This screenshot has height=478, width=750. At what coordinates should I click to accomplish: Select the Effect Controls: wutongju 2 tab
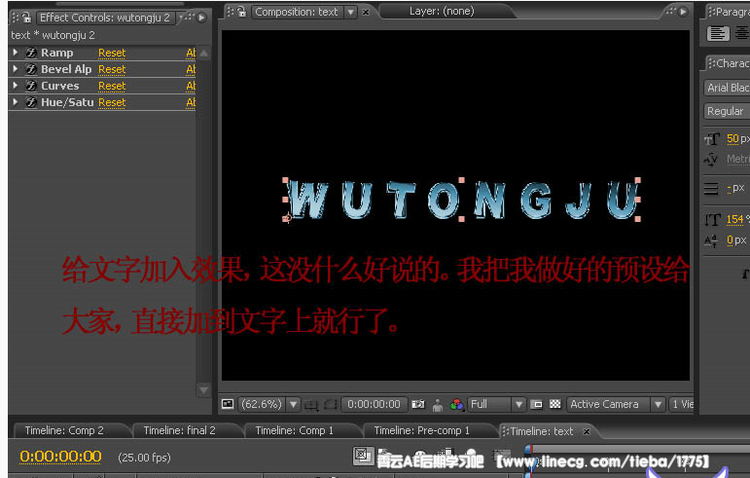pyautogui.click(x=104, y=18)
